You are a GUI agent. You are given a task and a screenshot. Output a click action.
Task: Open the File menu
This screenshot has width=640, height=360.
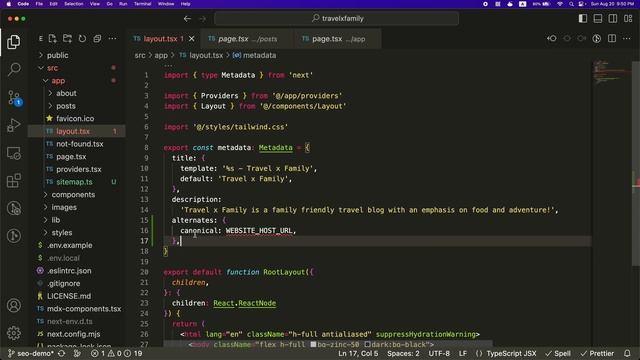39,4
